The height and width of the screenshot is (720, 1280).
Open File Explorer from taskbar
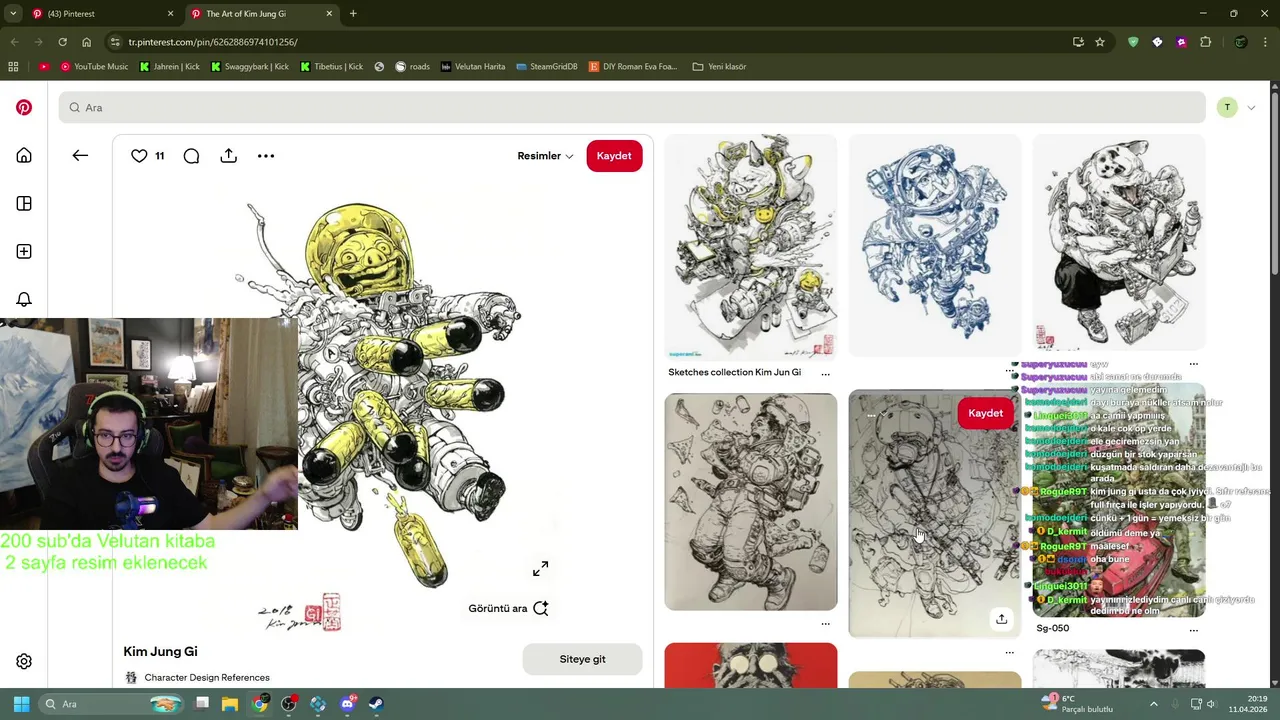[x=229, y=704]
